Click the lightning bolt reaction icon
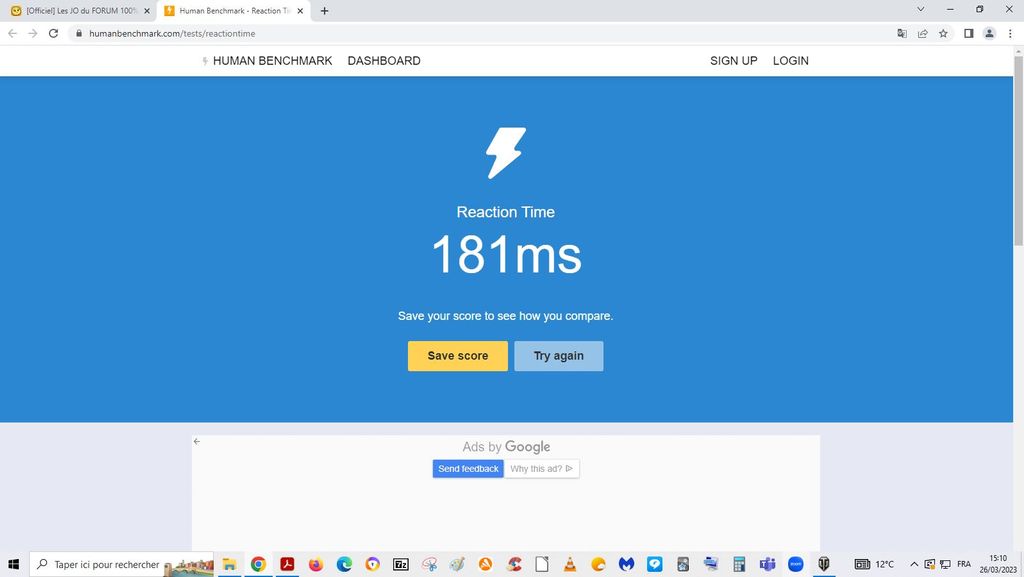 pos(505,153)
